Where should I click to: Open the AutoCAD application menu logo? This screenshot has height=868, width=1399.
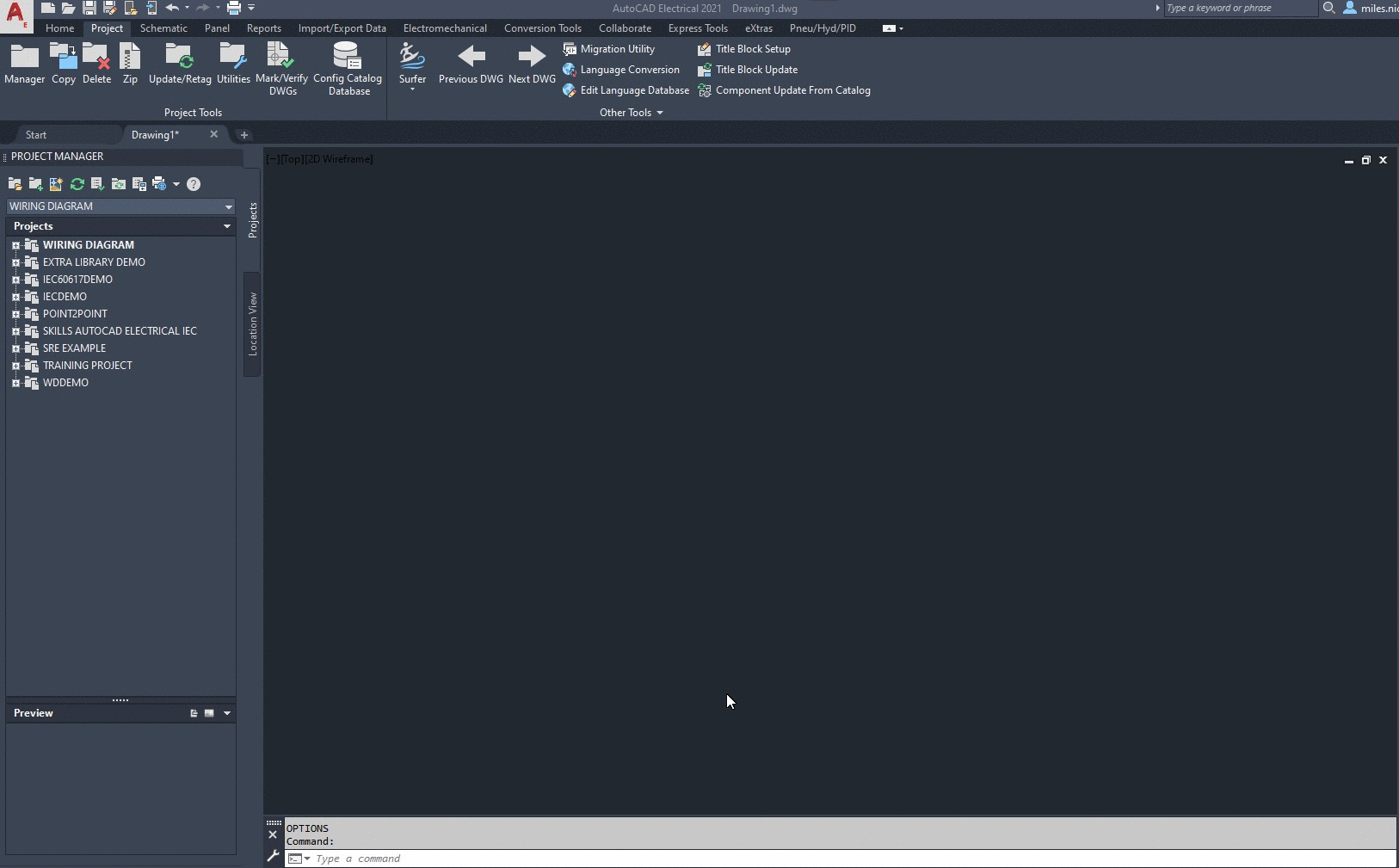tap(16, 15)
